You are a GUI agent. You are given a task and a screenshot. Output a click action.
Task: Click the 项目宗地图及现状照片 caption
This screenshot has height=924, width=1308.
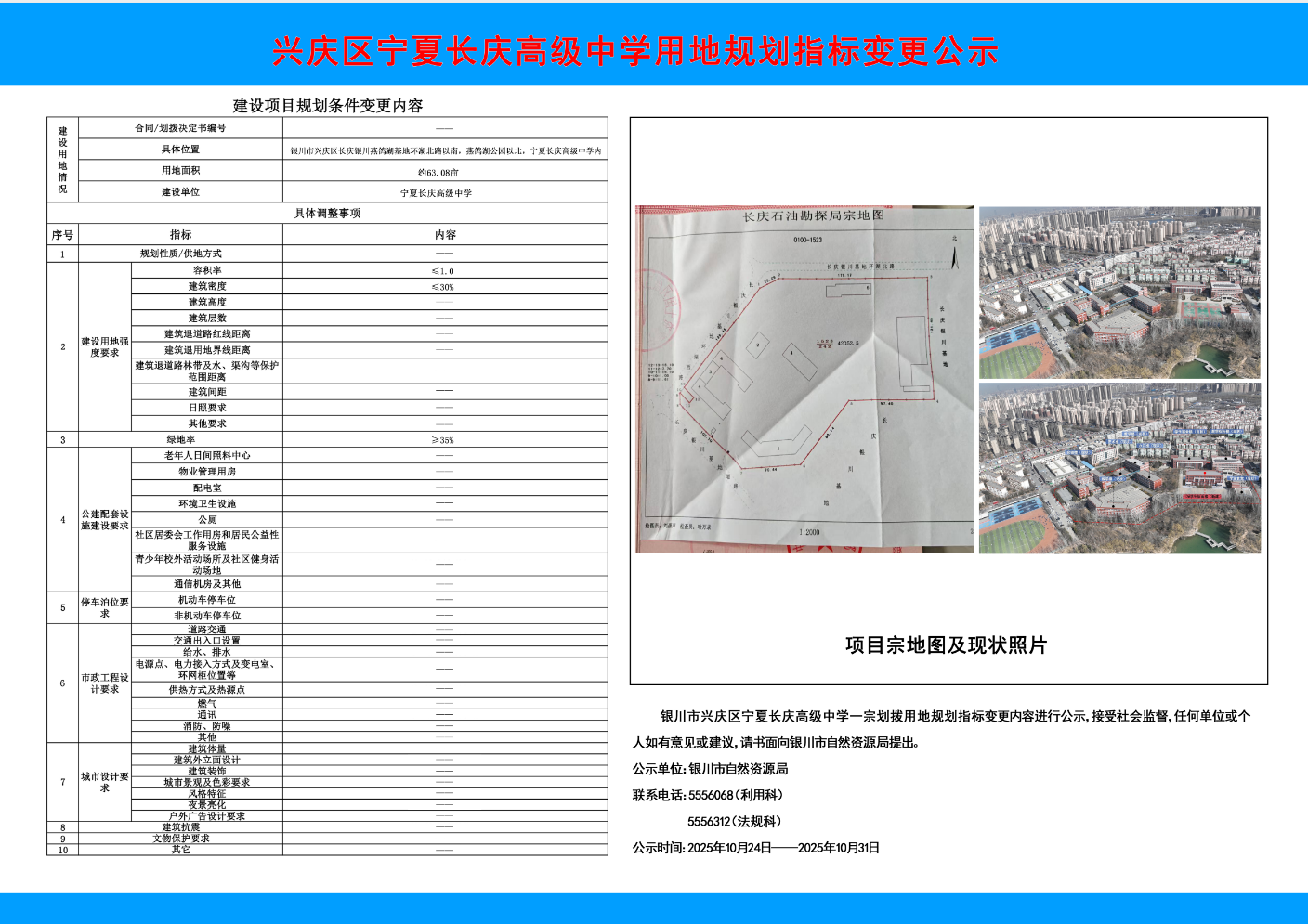(946, 645)
